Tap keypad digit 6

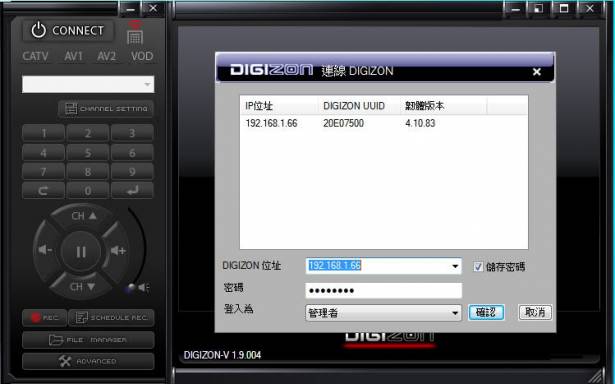132,153
